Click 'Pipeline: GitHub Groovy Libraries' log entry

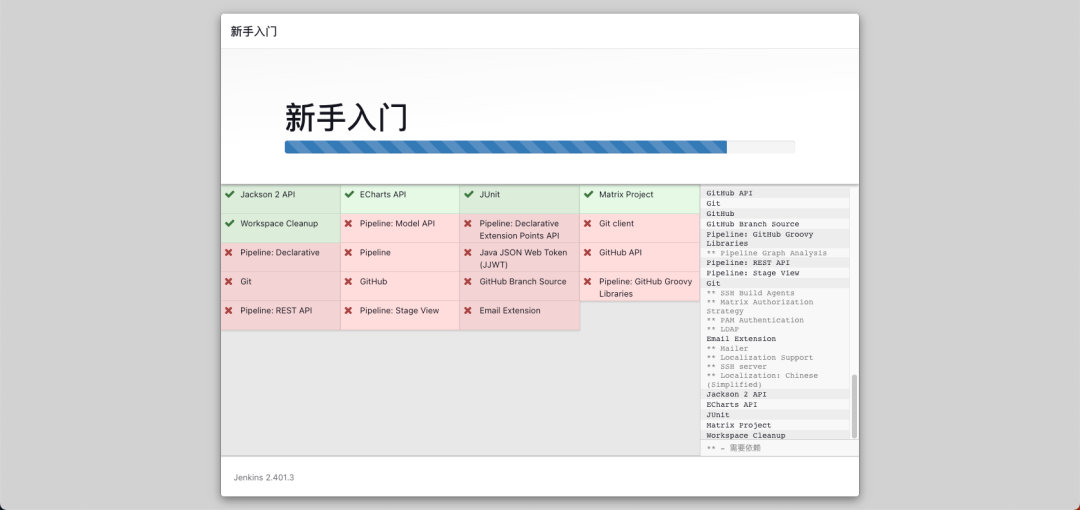760,239
